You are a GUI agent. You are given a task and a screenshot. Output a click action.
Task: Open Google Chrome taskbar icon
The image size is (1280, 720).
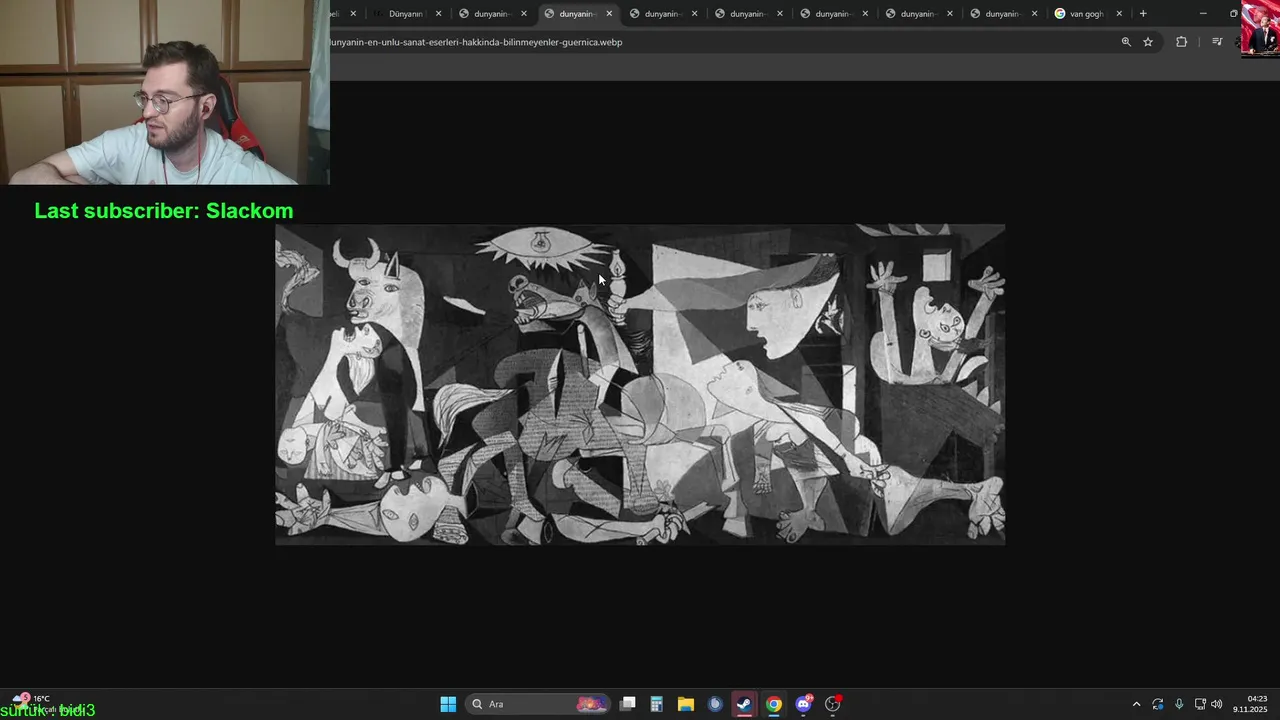(x=774, y=704)
